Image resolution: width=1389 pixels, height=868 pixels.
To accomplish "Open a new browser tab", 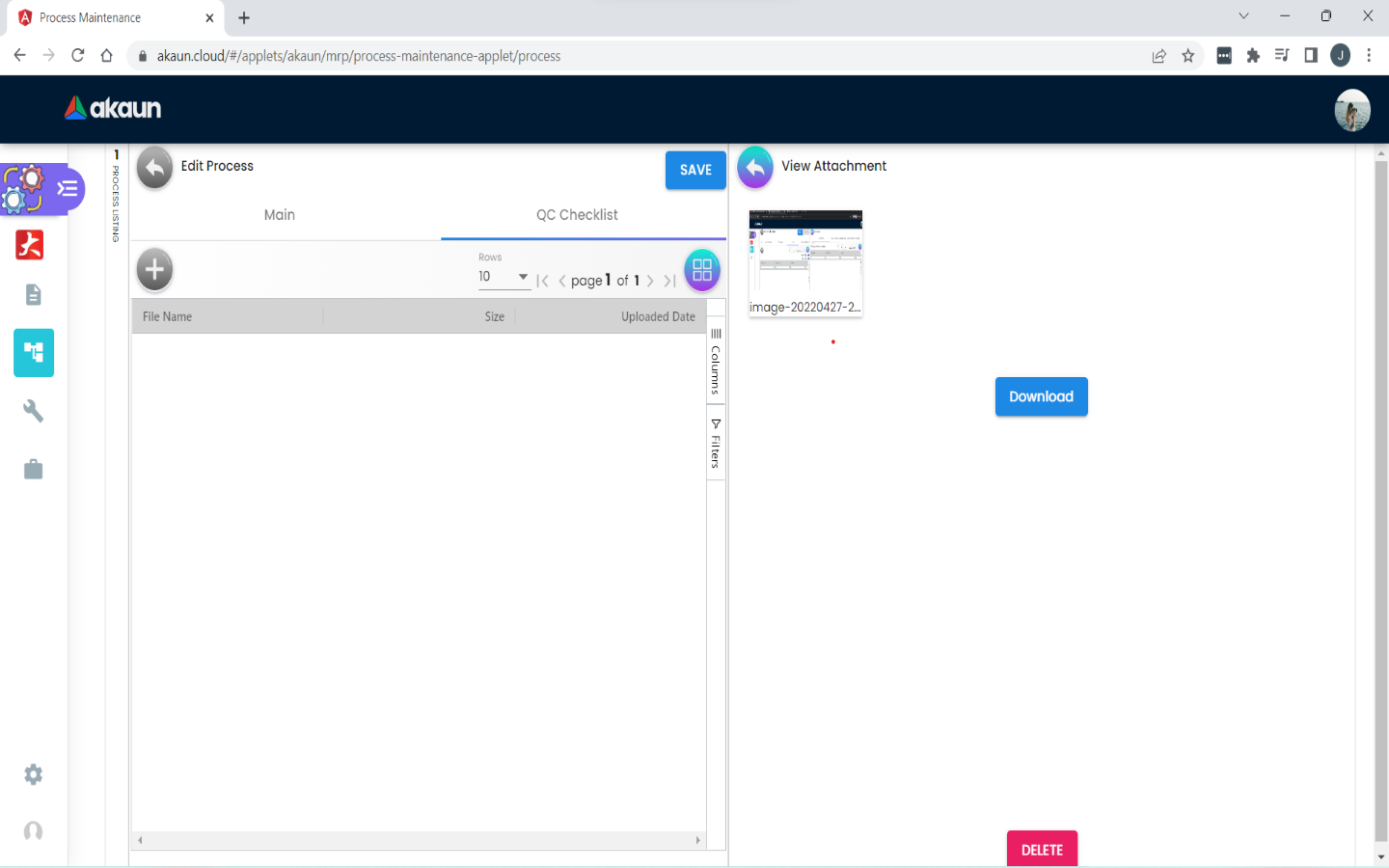I will [x=244, y=17].
